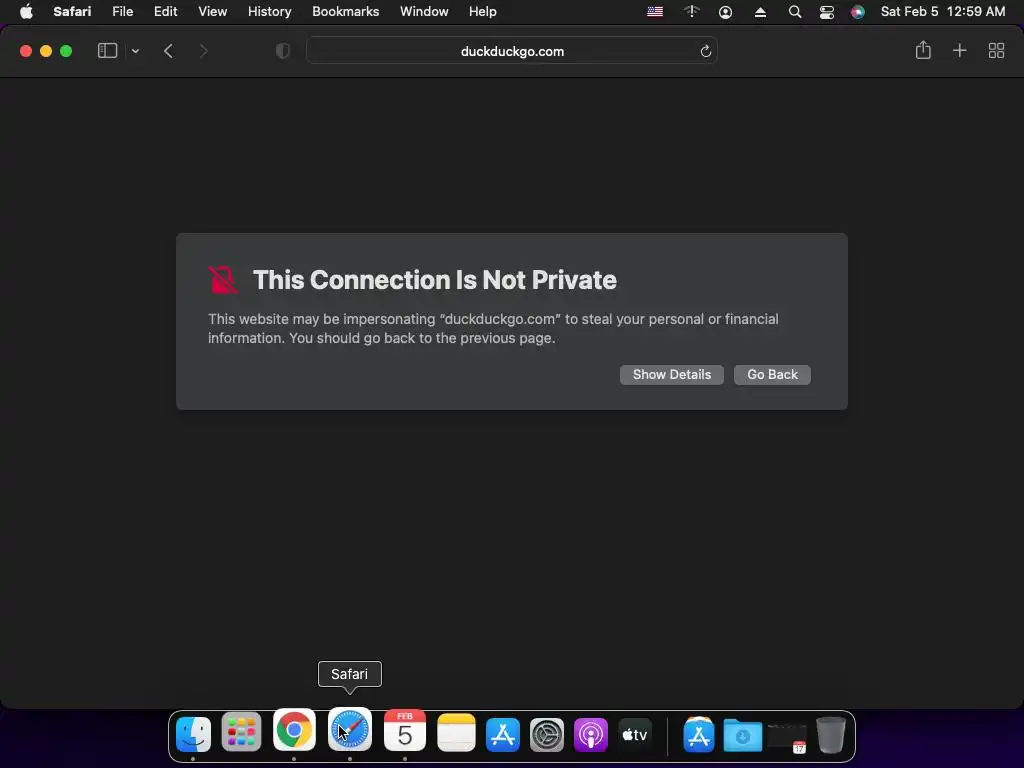This screenshot has height=768, width=1024.
Task: Click the duckduckgo.com address bar
Action: [512, 51]
